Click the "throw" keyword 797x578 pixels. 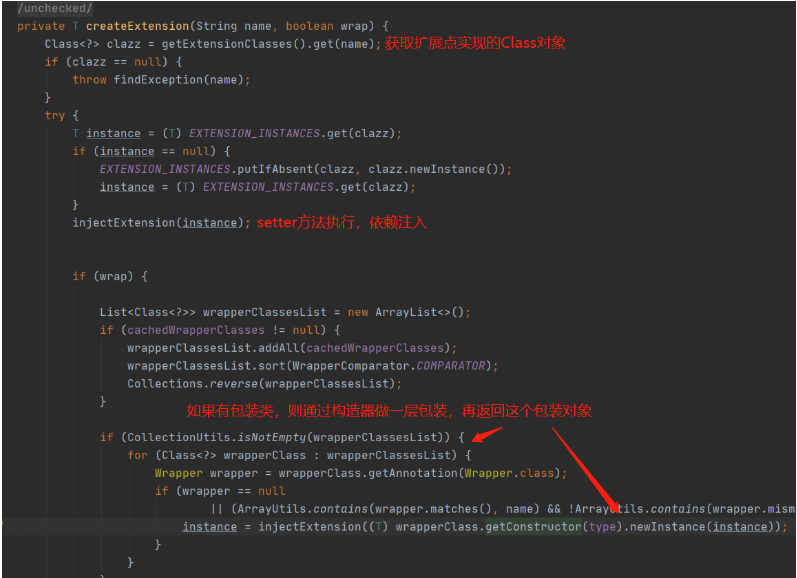click(89, 80)
